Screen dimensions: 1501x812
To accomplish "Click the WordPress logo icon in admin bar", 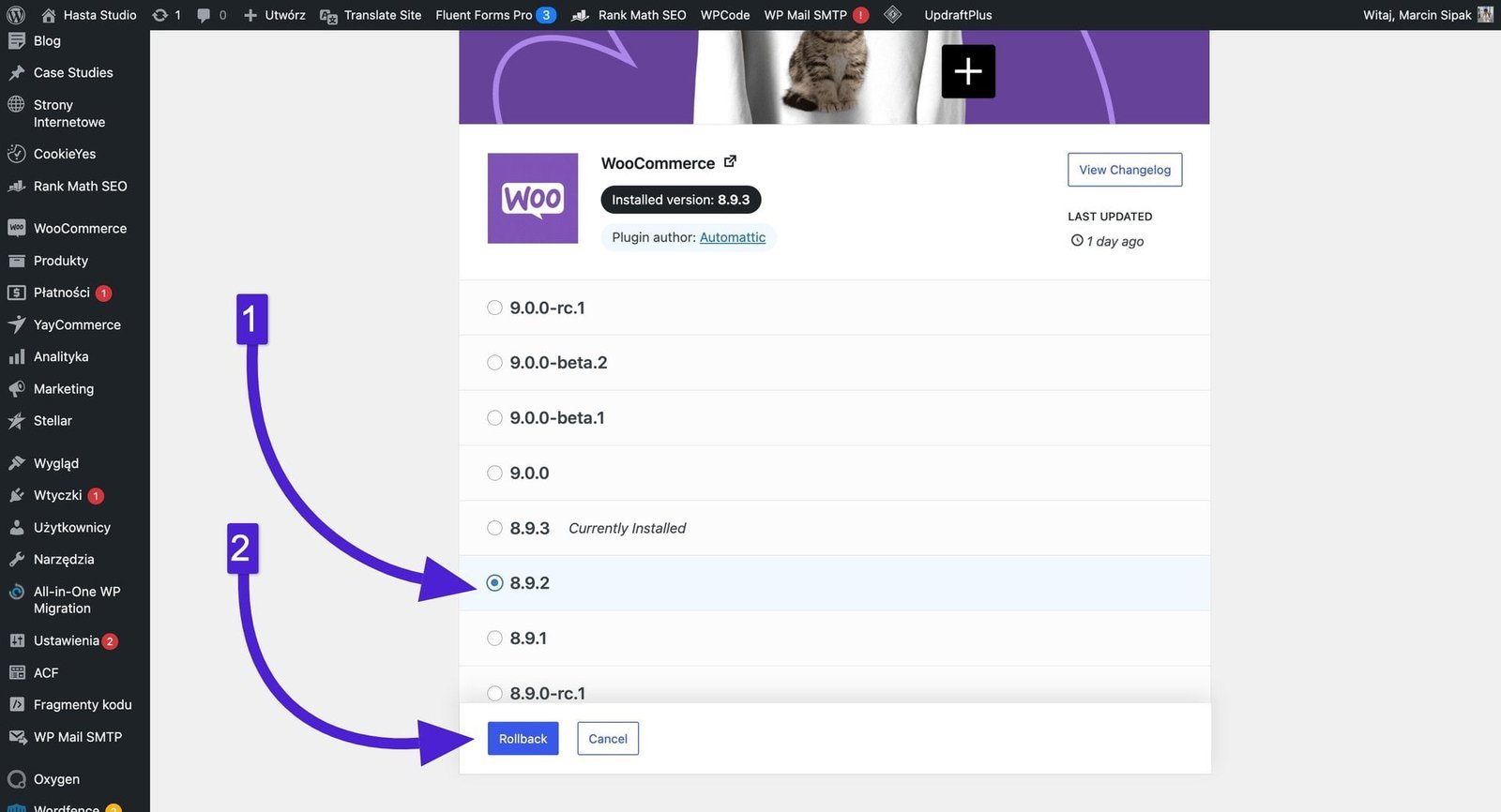I will point(16,15).
